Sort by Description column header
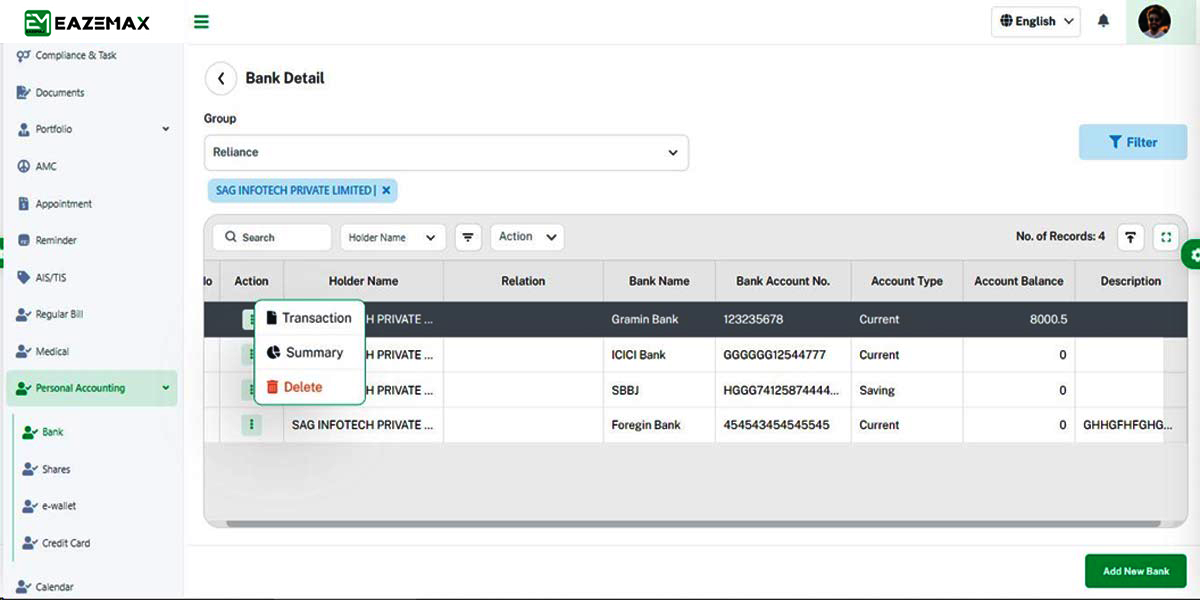Viewport: 1200px width, 600px height. tap(1131, 281)
